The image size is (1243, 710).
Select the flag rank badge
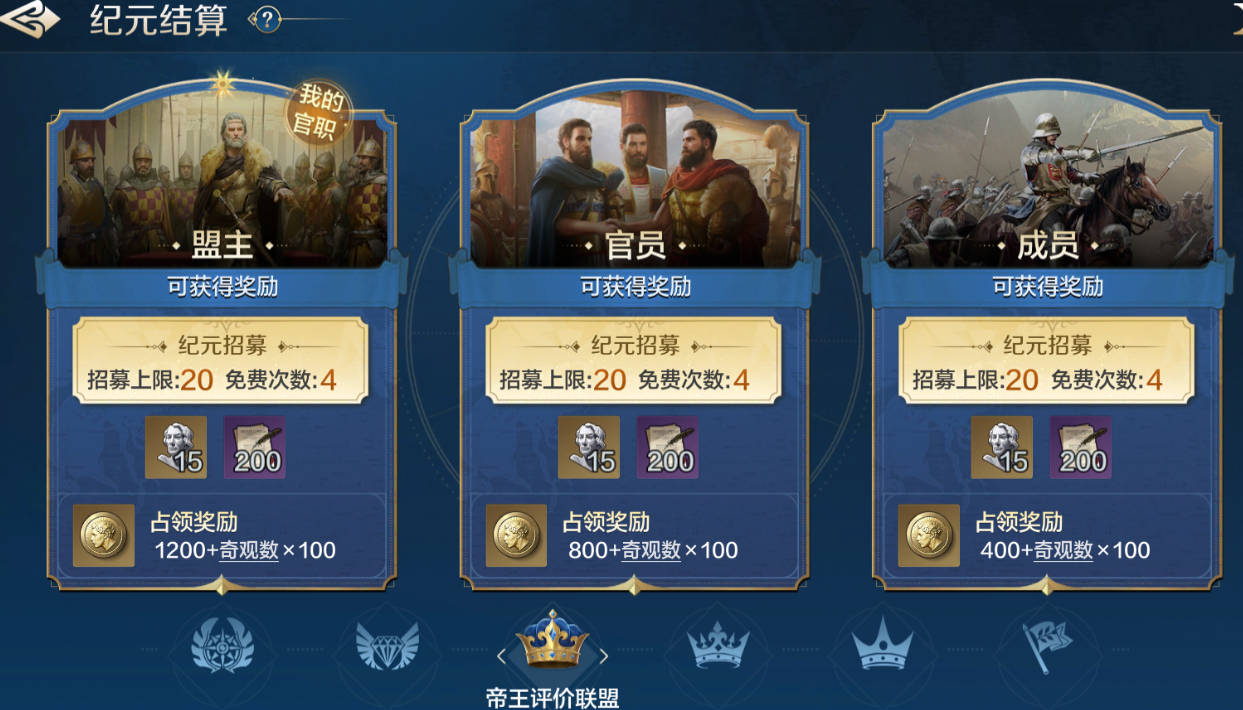tap(1048, 645)
